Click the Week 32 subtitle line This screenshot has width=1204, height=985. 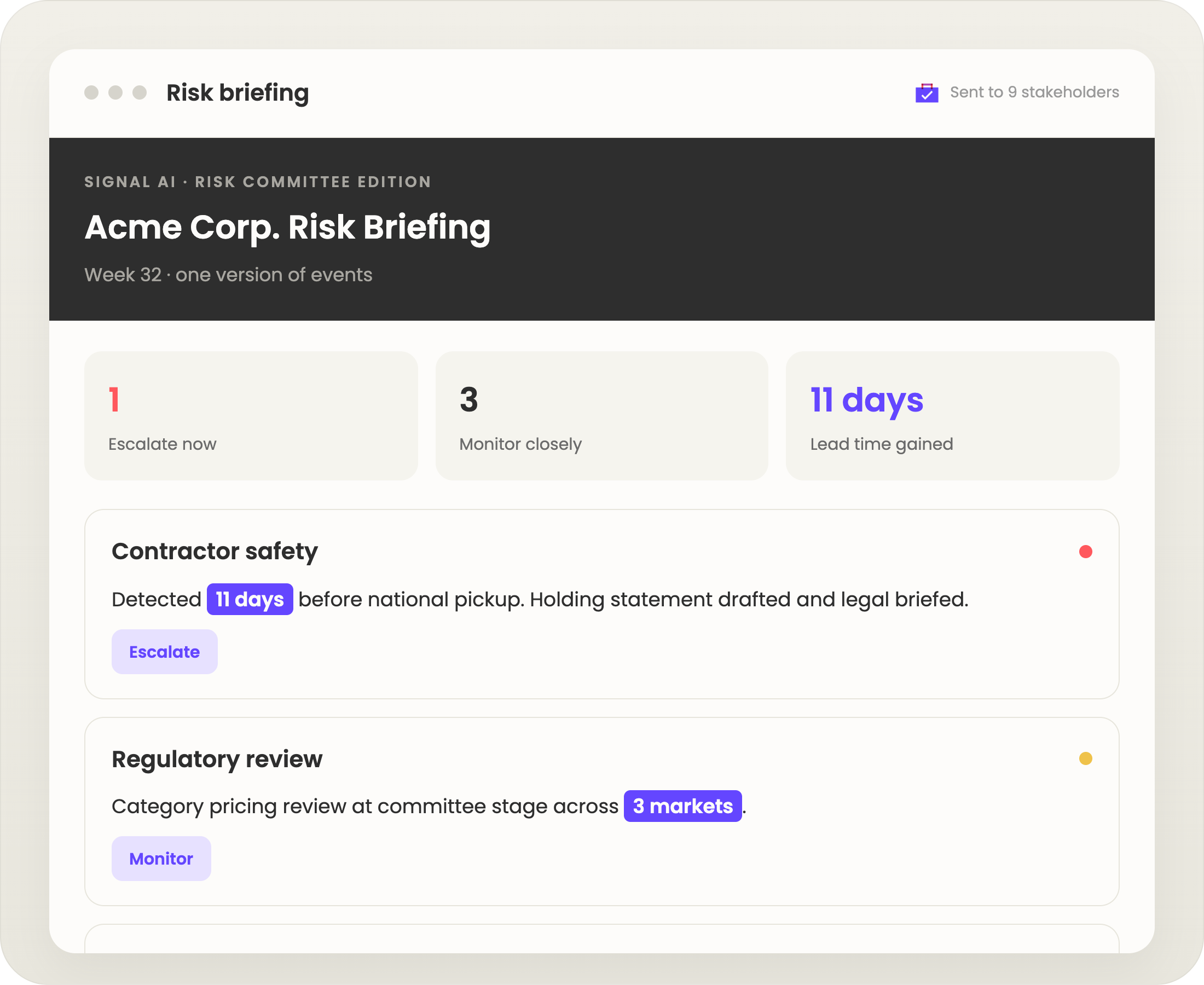pos(229,275)
